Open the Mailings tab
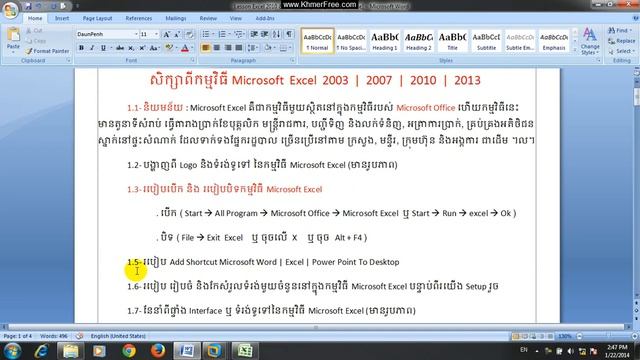Viewport: 640px width, 360px height. (176, 18)
